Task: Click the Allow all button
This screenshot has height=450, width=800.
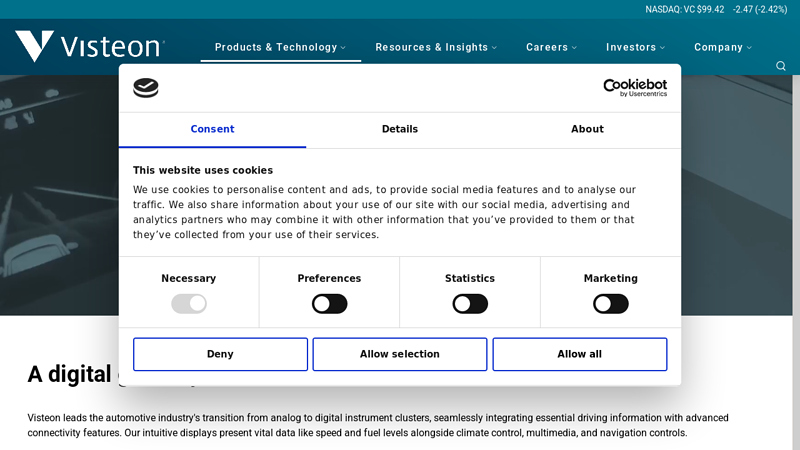Action: pyautogui.click(x=580, y=354)
